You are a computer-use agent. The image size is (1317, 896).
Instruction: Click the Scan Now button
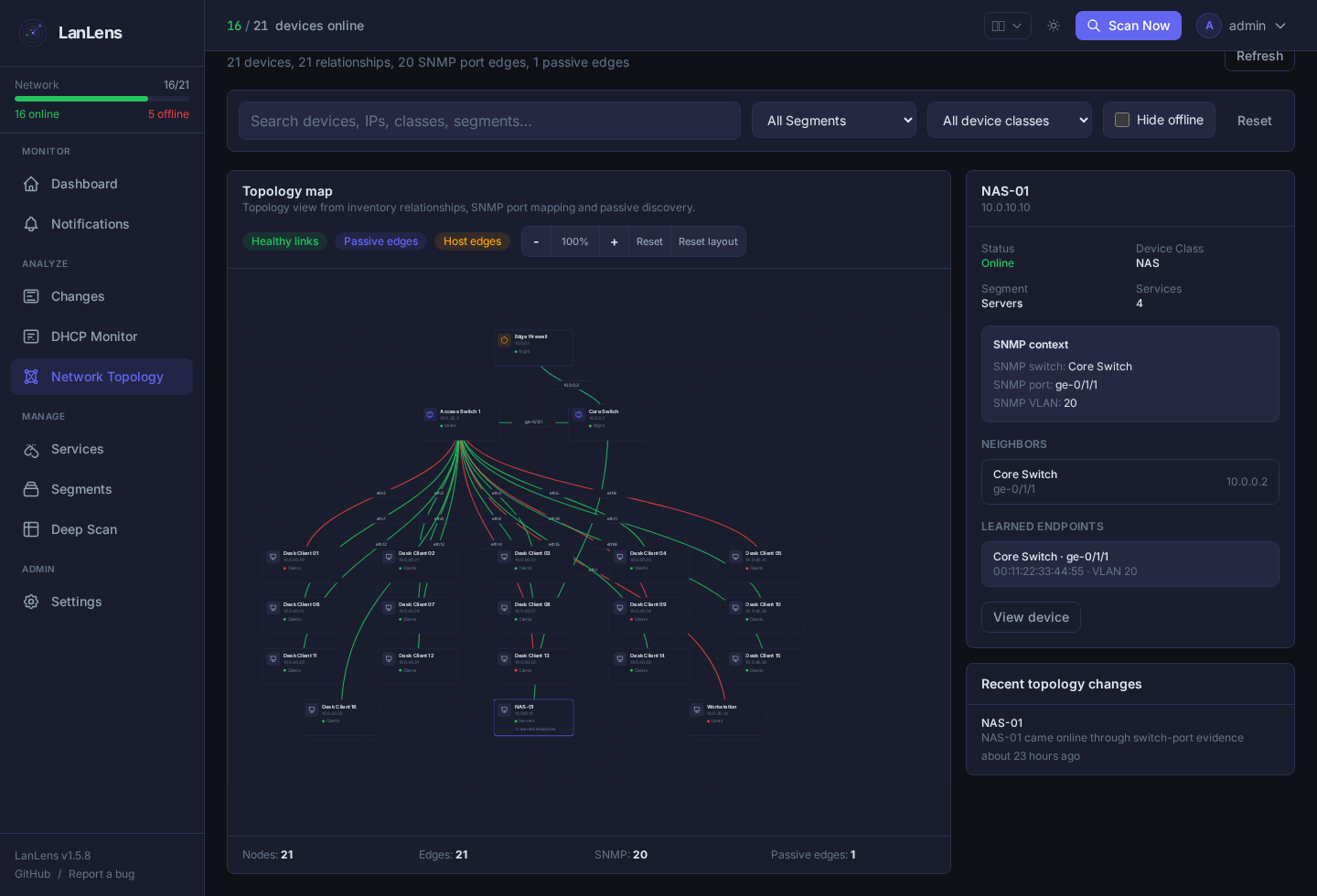1129,26
